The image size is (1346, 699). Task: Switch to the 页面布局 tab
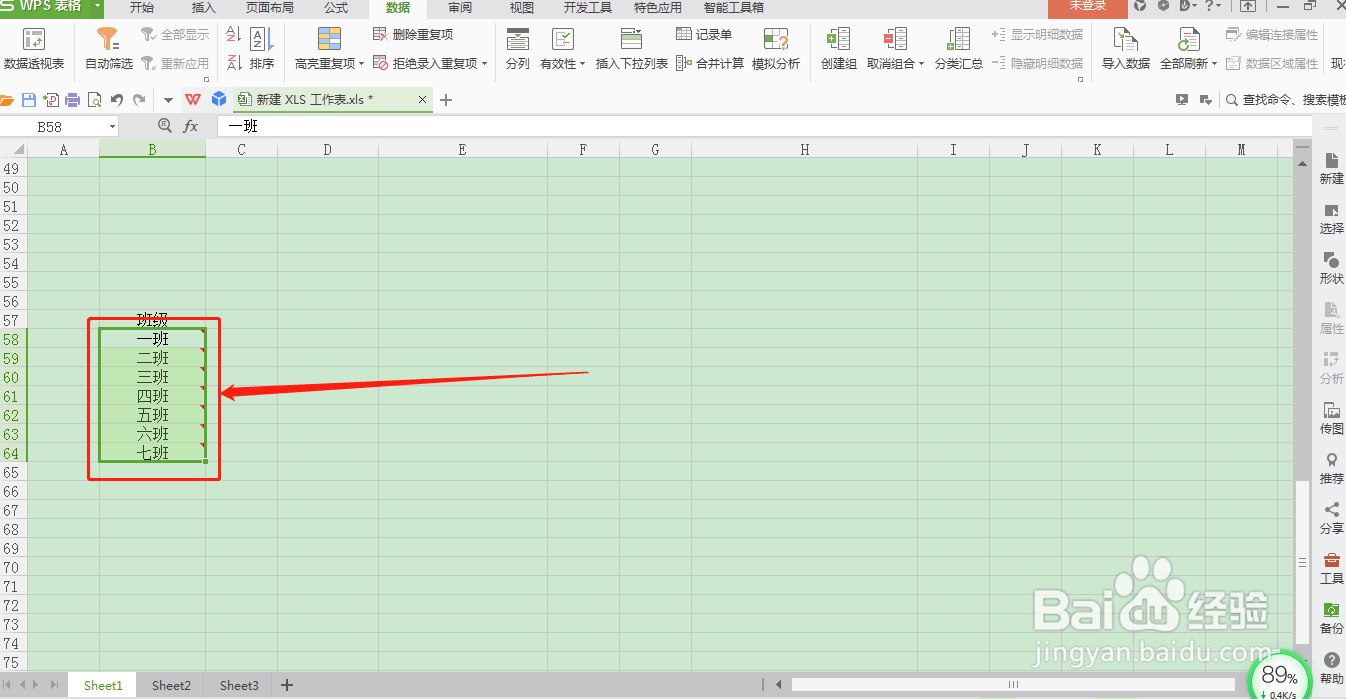pyautogui.click(x=270, y=7)
